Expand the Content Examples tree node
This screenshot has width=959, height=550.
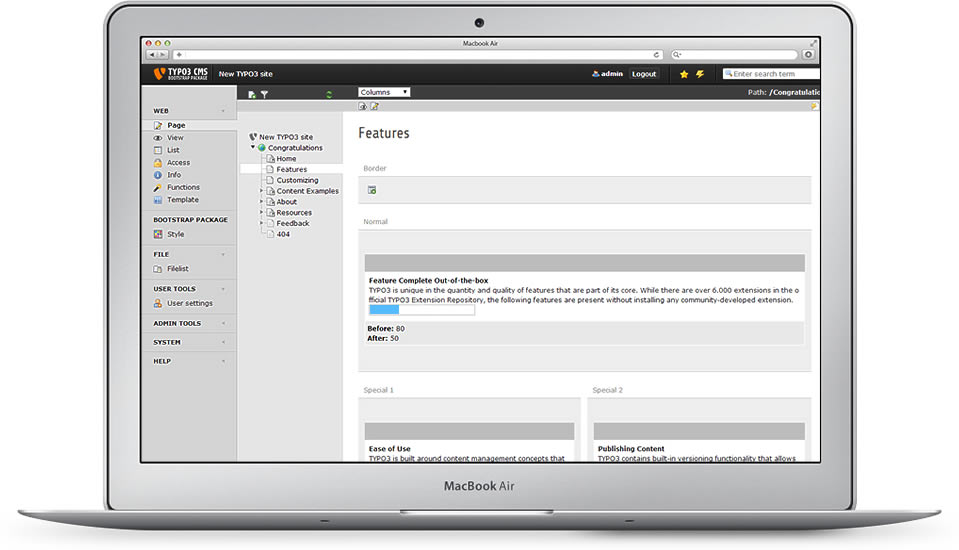[262, 191]
